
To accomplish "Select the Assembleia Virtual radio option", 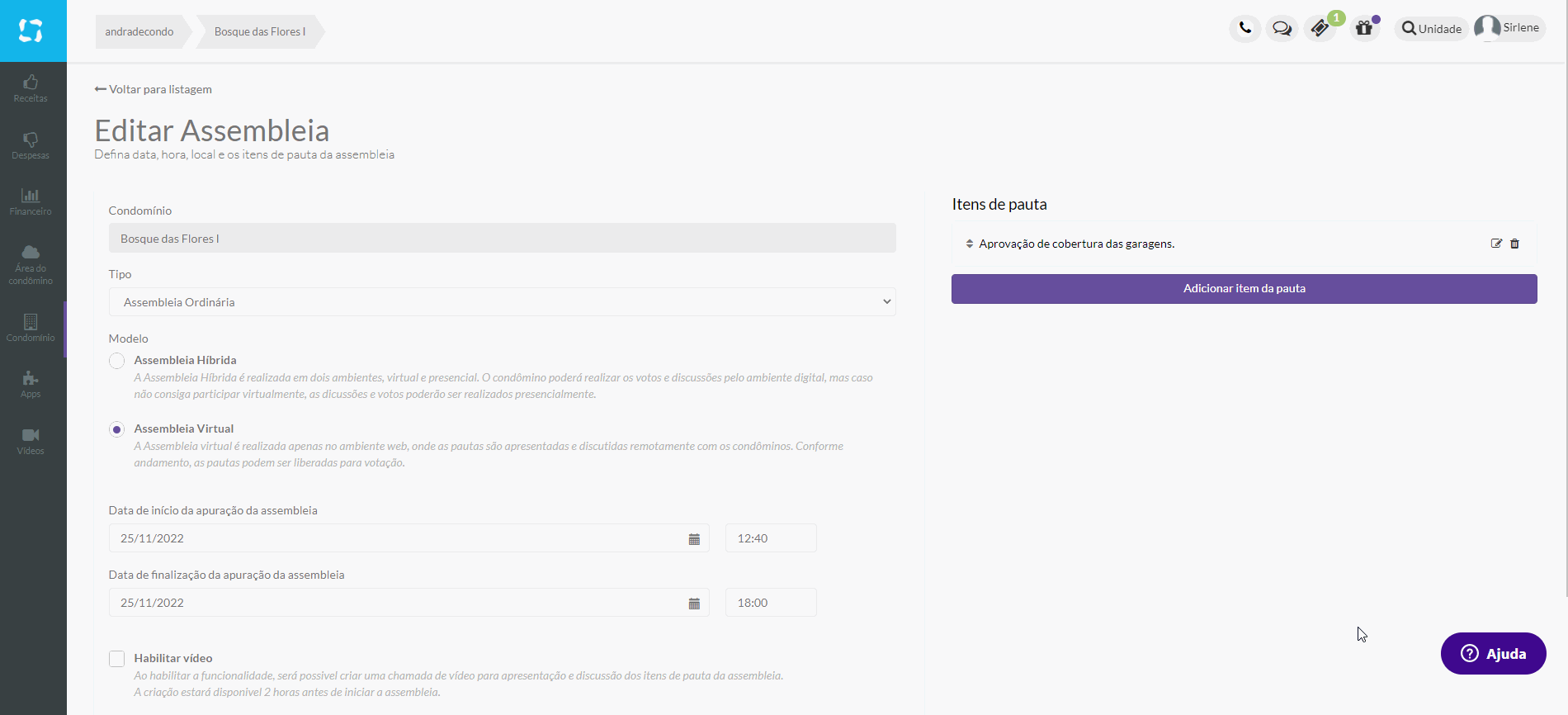I will click(x=117, y=429).
